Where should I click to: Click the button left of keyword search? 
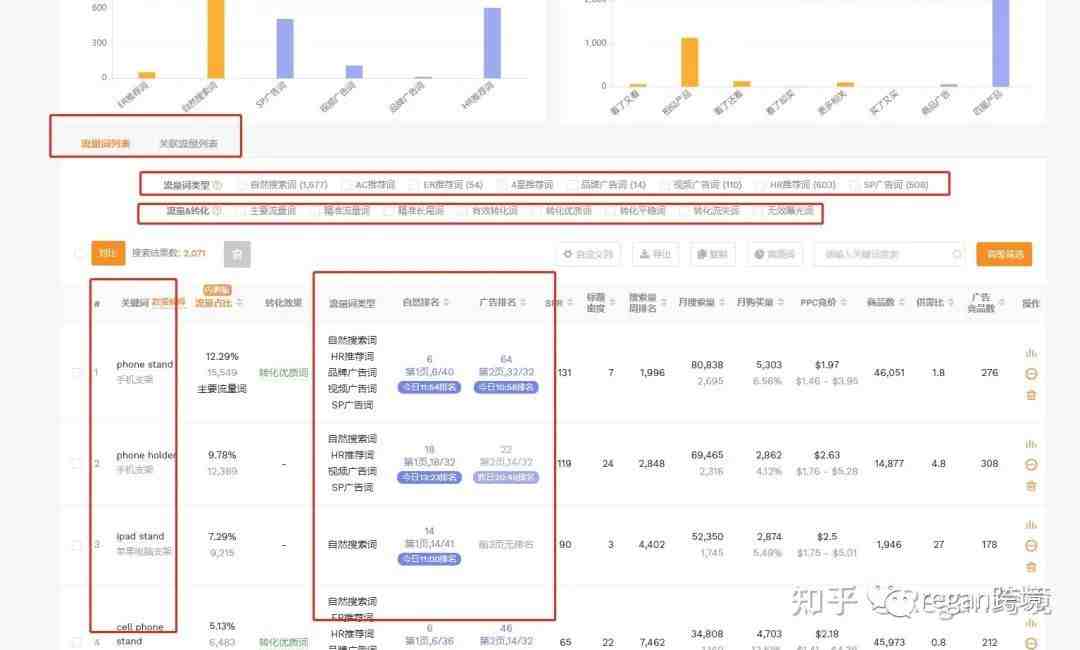point(774,254)
